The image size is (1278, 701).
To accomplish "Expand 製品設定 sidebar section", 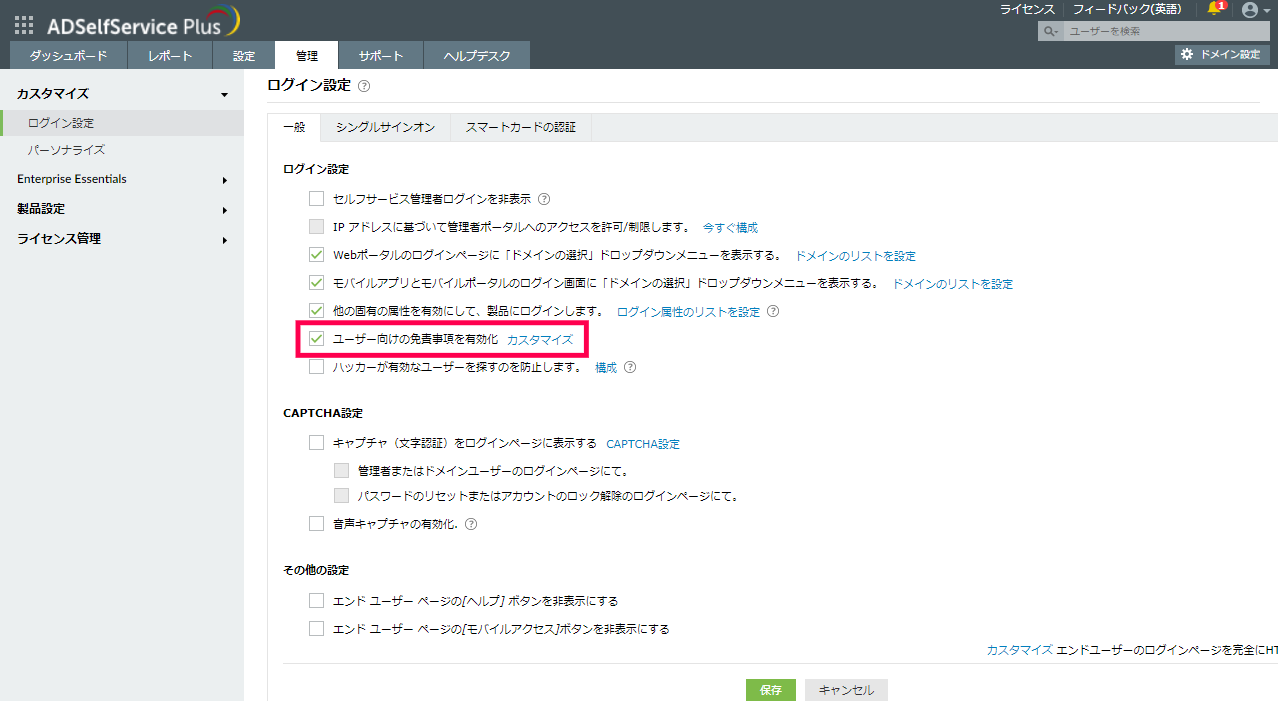I will [x=225, y=210].
